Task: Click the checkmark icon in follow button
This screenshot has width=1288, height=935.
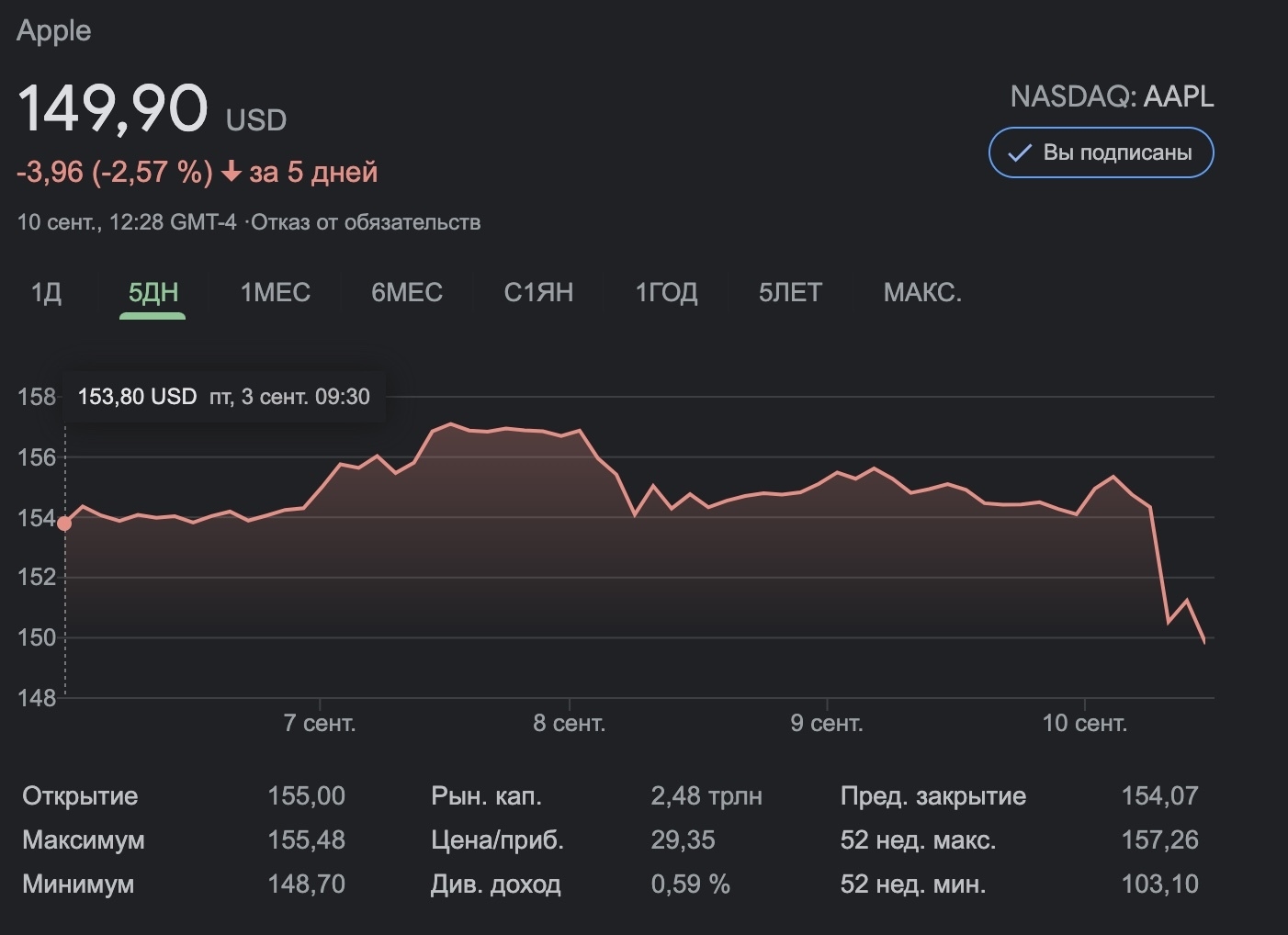Action: [x=1020, y=153]
